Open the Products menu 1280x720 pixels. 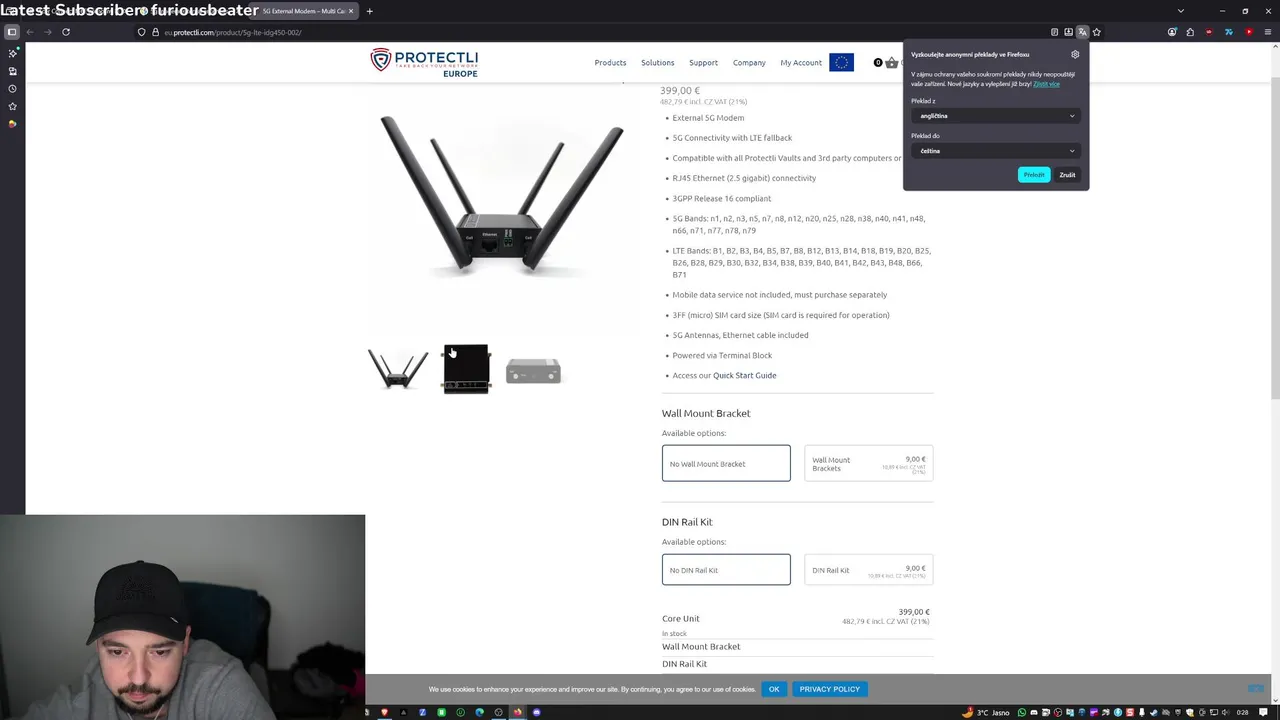point(610,63)
